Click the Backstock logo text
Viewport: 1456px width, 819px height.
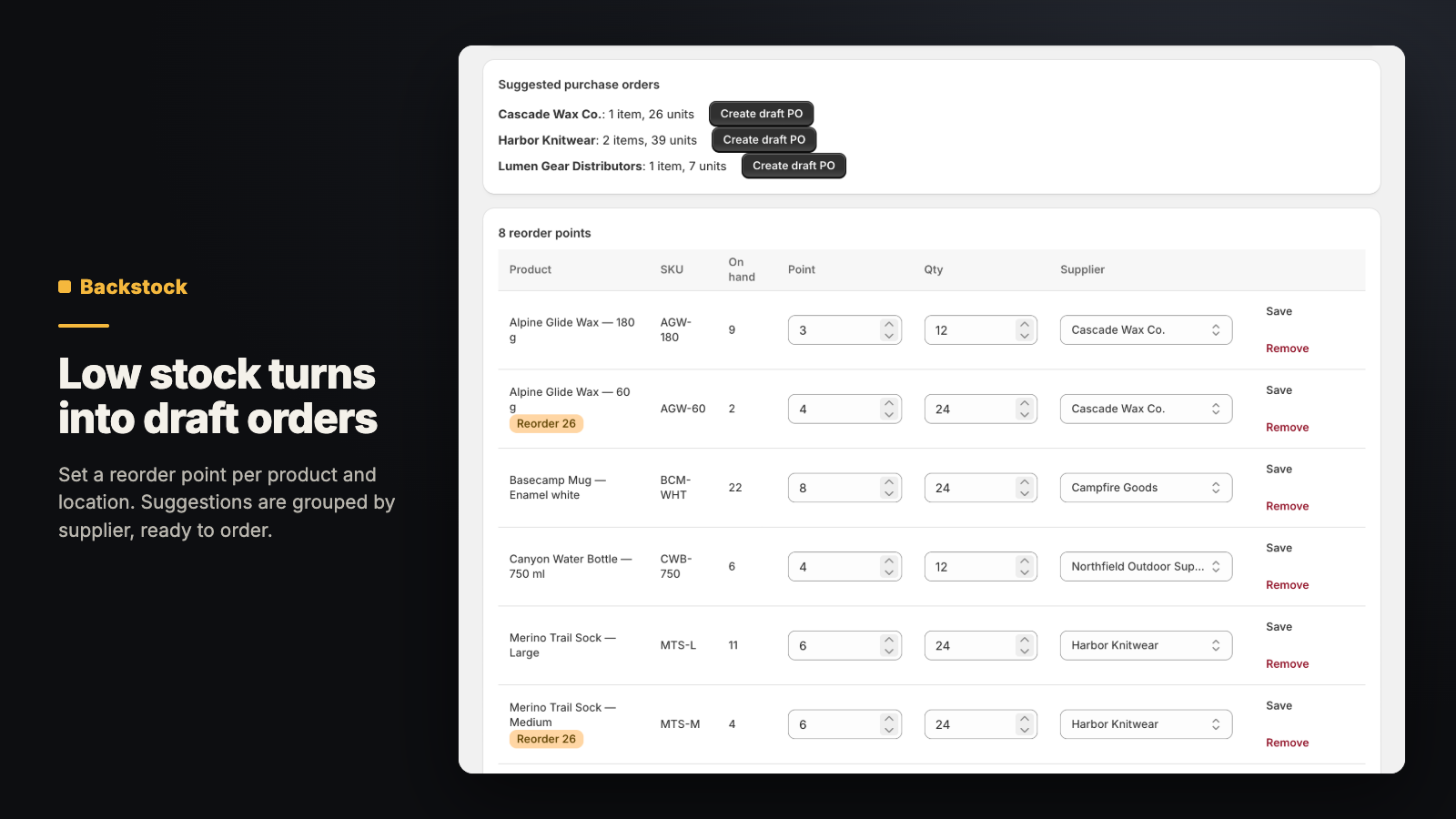tap(134, 287)
